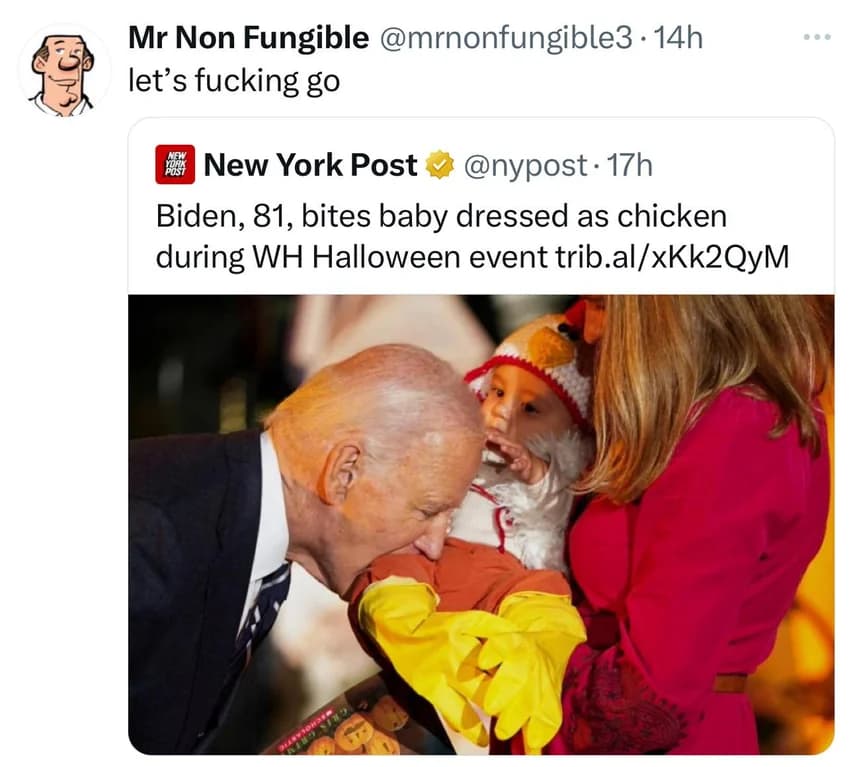This screenshot has height=767, width=853.
Task: Click the 17h timestamp on quoted tweet
Action: pos(629,165)
